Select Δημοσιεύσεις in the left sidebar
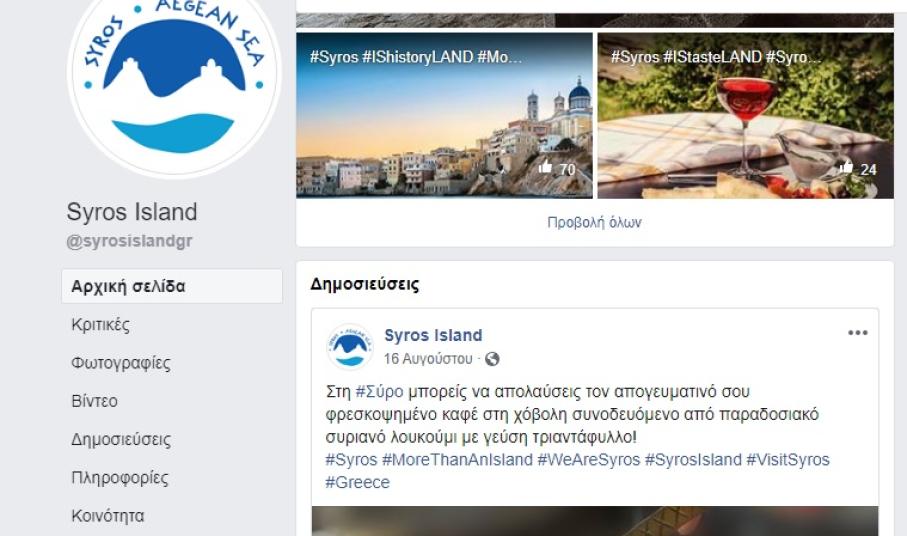This screenshot has height=536, width=907. [121, 439]
